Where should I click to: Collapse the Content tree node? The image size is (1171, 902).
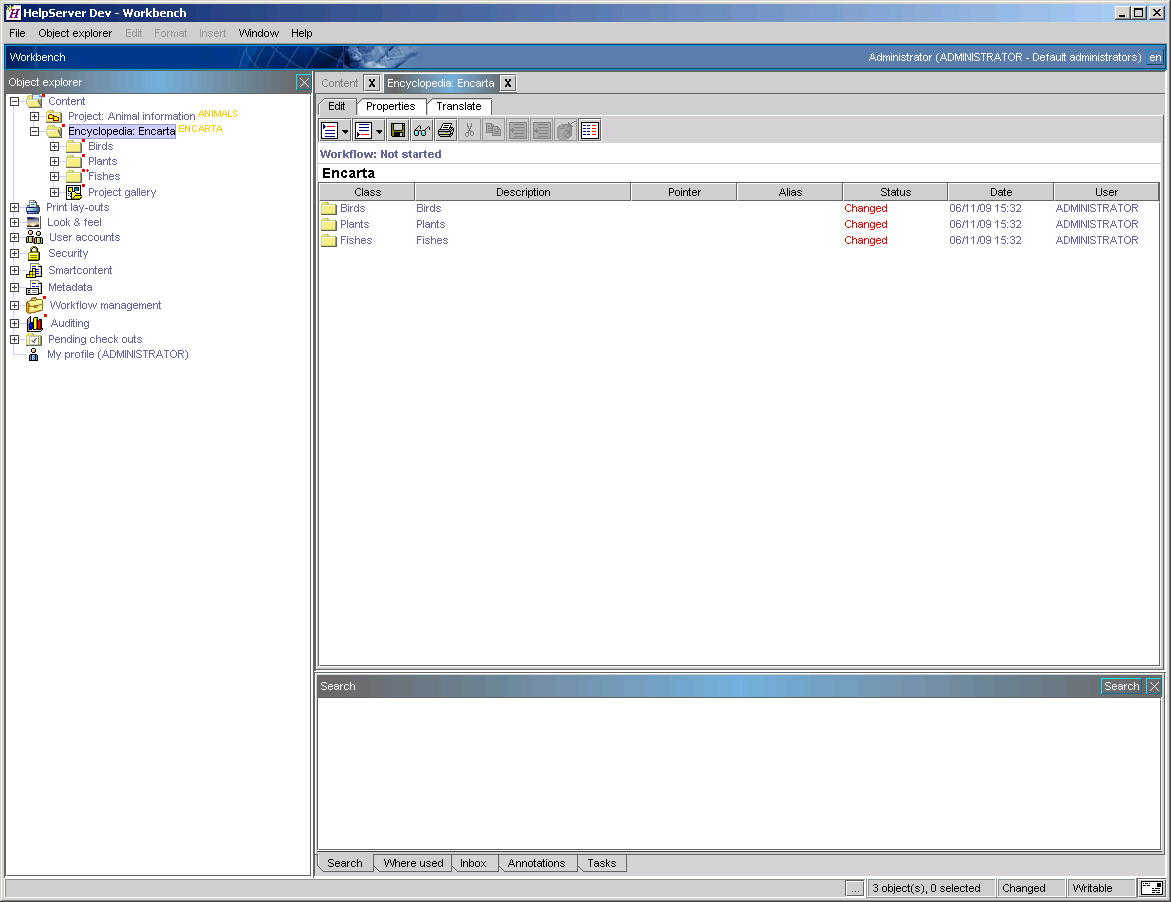[14, 101]
